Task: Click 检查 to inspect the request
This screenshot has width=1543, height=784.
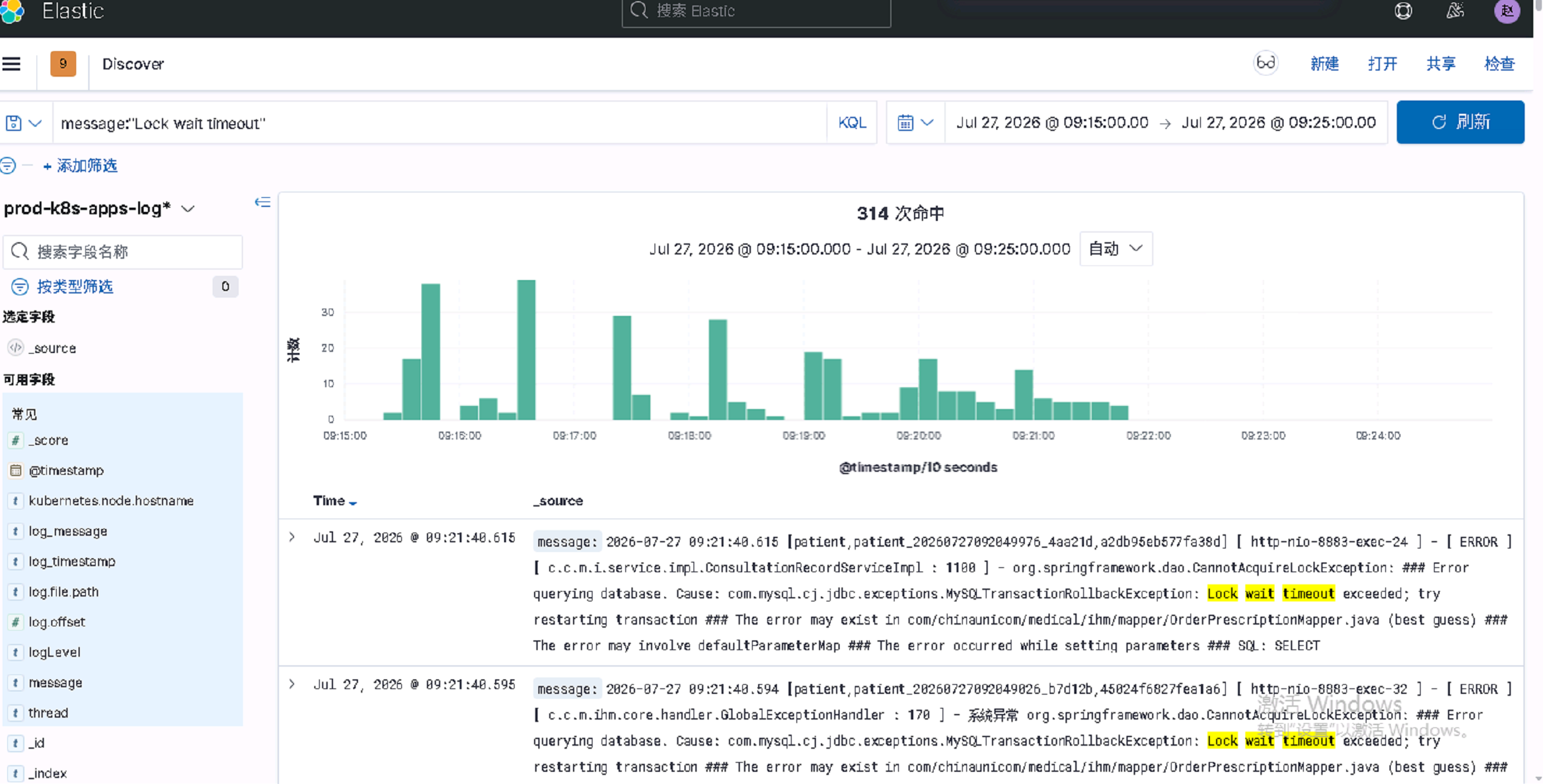Action: (1499, 64)
